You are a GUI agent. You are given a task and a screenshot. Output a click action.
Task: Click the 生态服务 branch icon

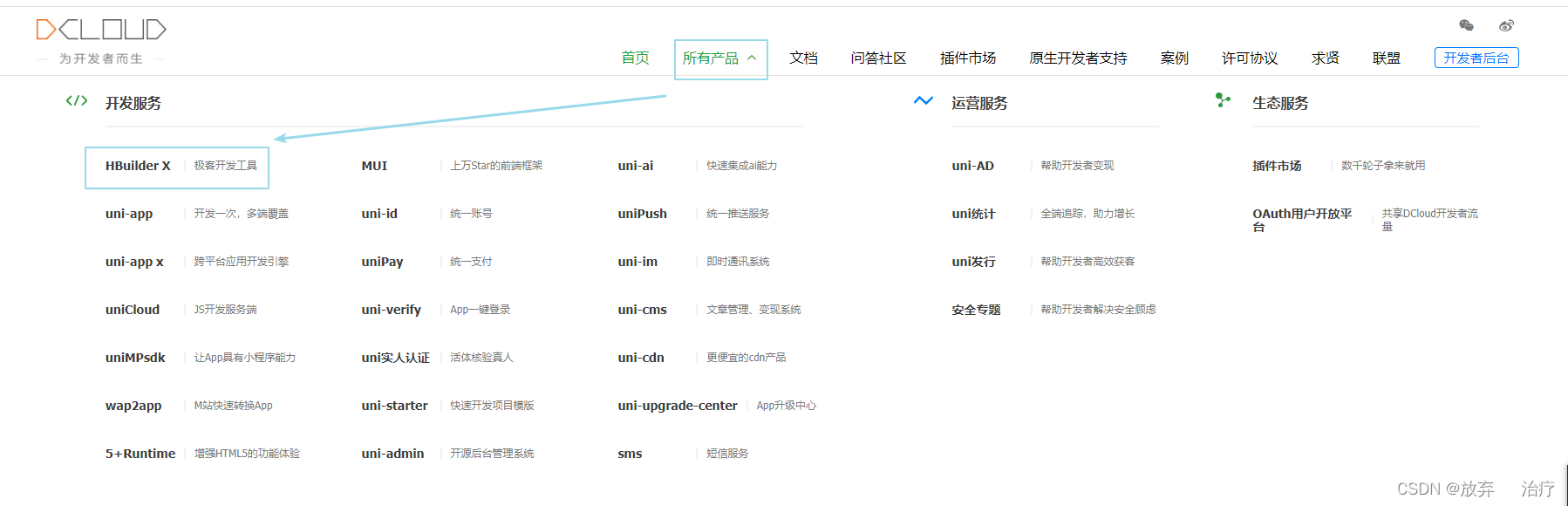point(1223,100)
